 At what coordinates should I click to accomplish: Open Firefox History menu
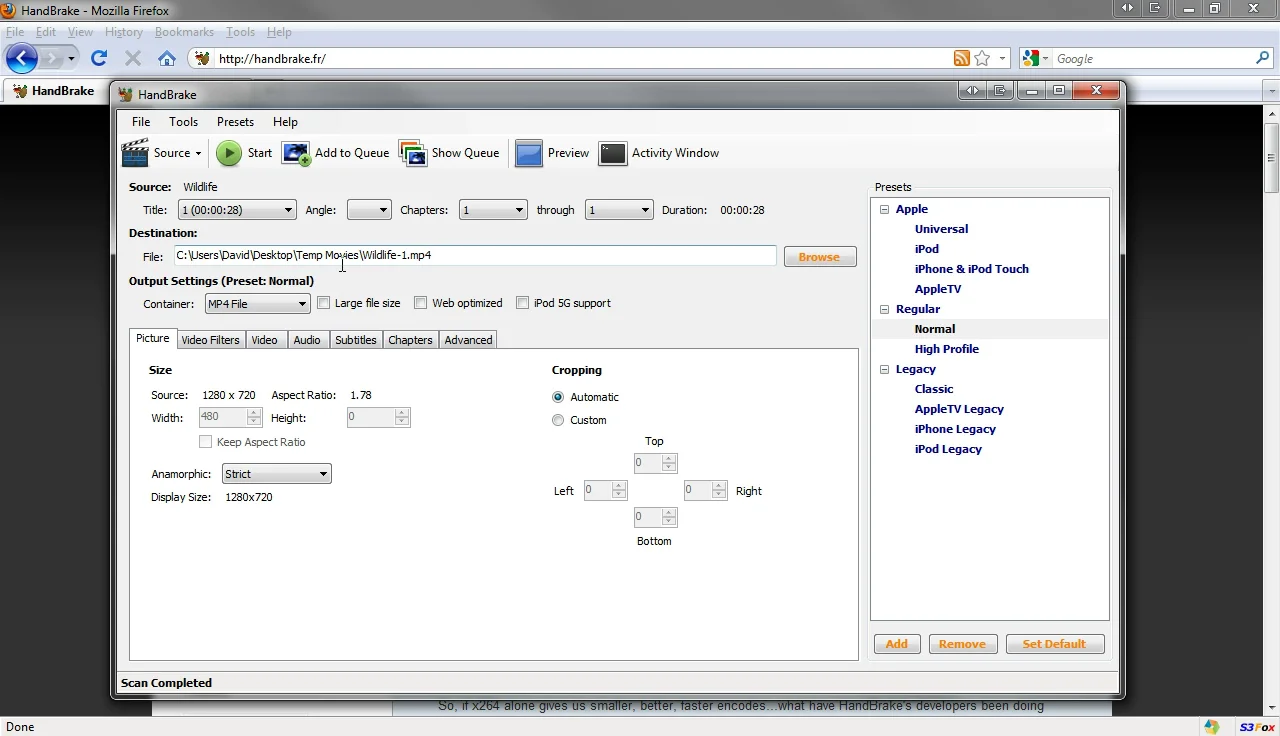click(x=124, y=32)
